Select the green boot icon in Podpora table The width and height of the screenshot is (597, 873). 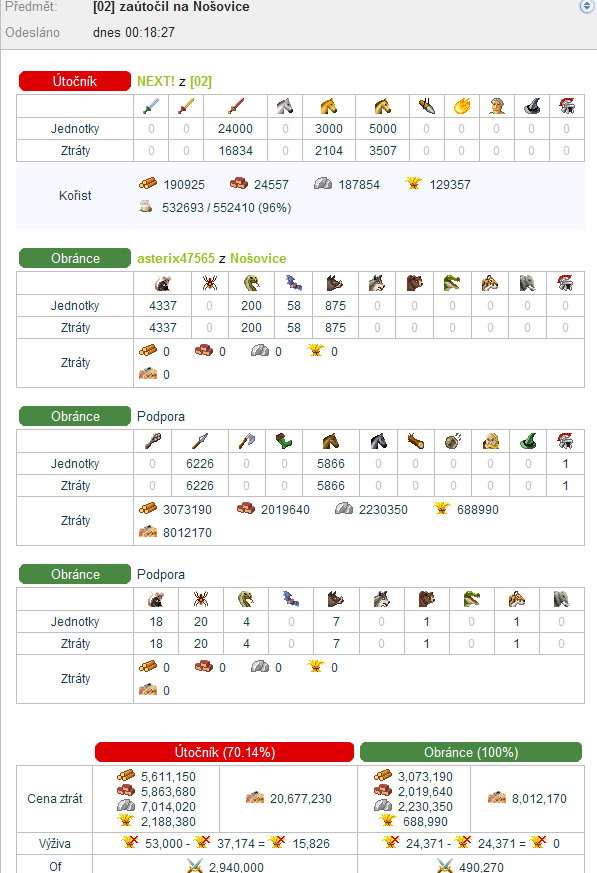pos(284,441)
